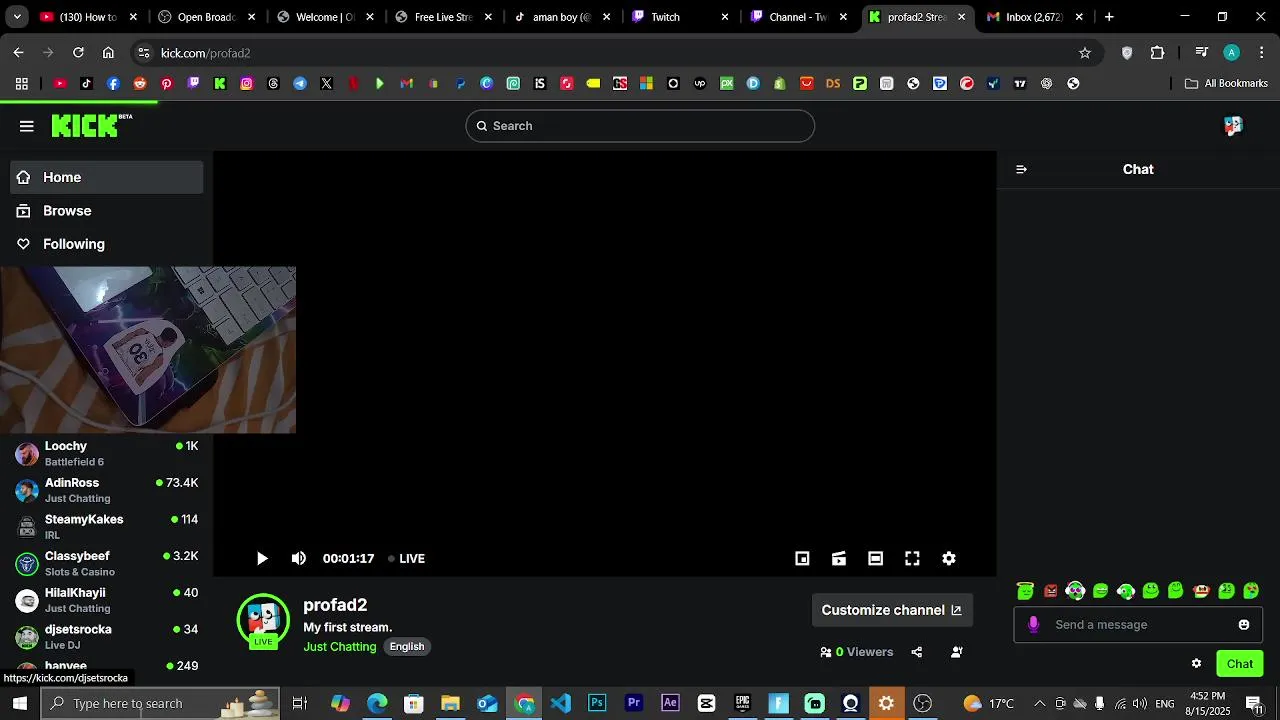Insert the angel halo green emote
The width and height of the screenshot is (1280, 720).
(x=1025, y=591)
